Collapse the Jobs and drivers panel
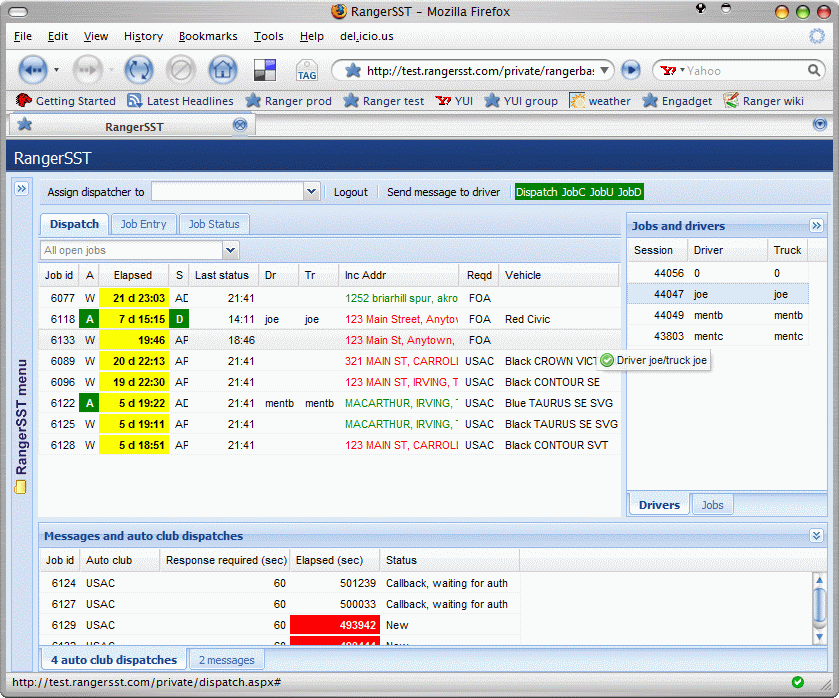This screenshot has height=698, width=839. click(x=816, y=226)
